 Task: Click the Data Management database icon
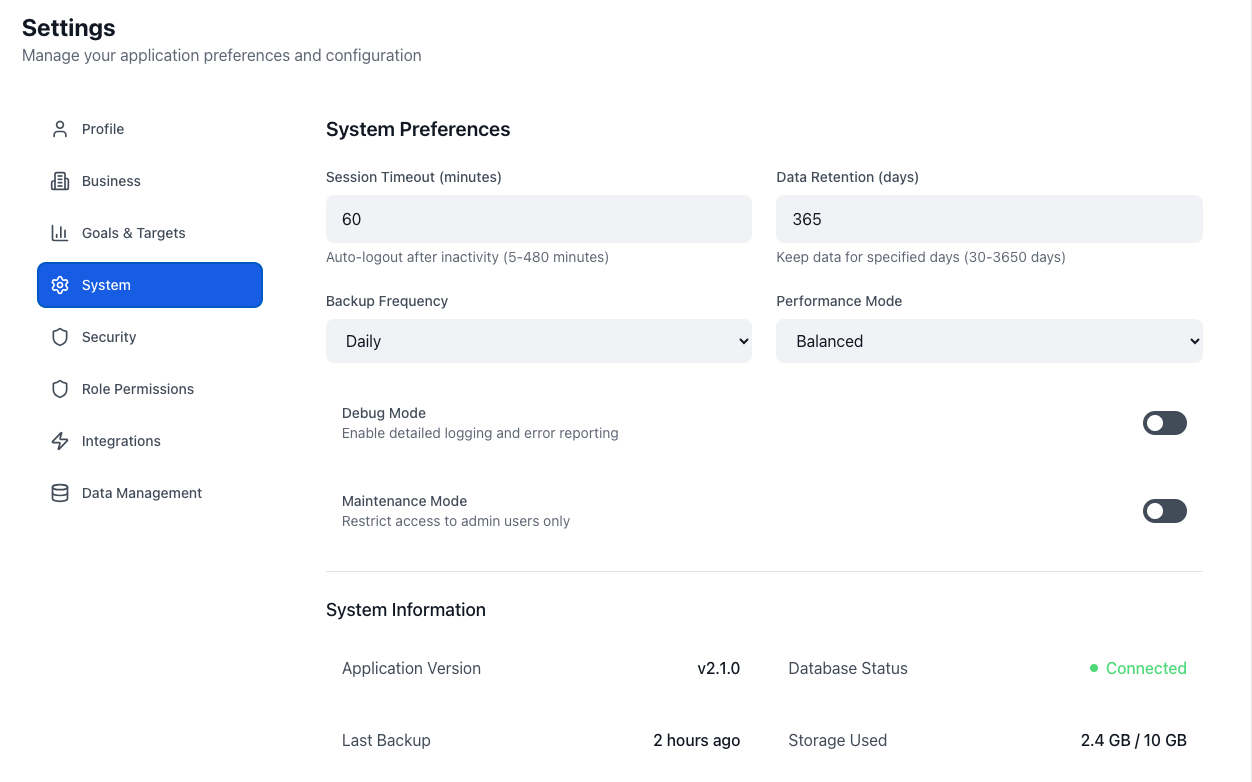coord(60,493)
